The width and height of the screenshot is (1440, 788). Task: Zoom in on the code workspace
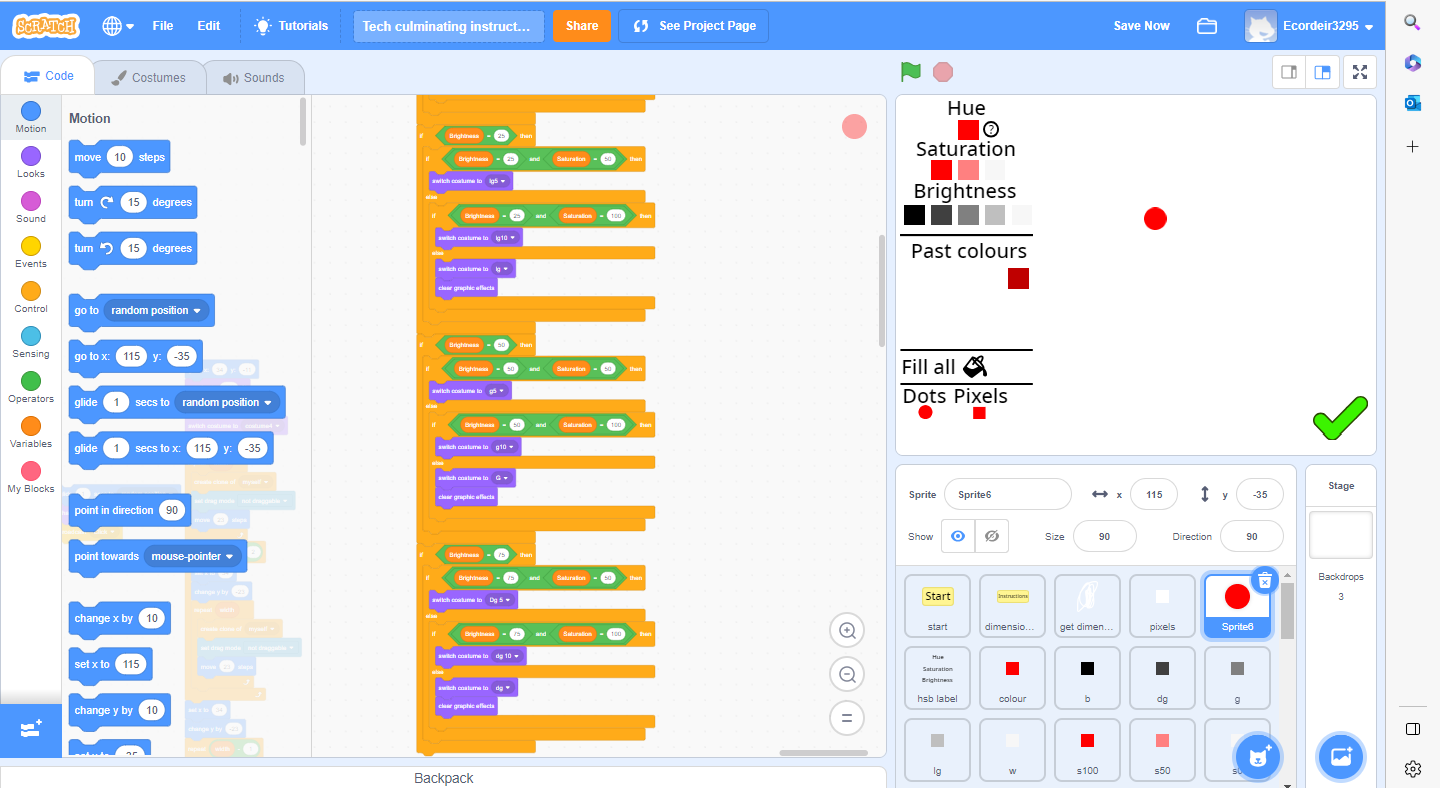point(847,630)
